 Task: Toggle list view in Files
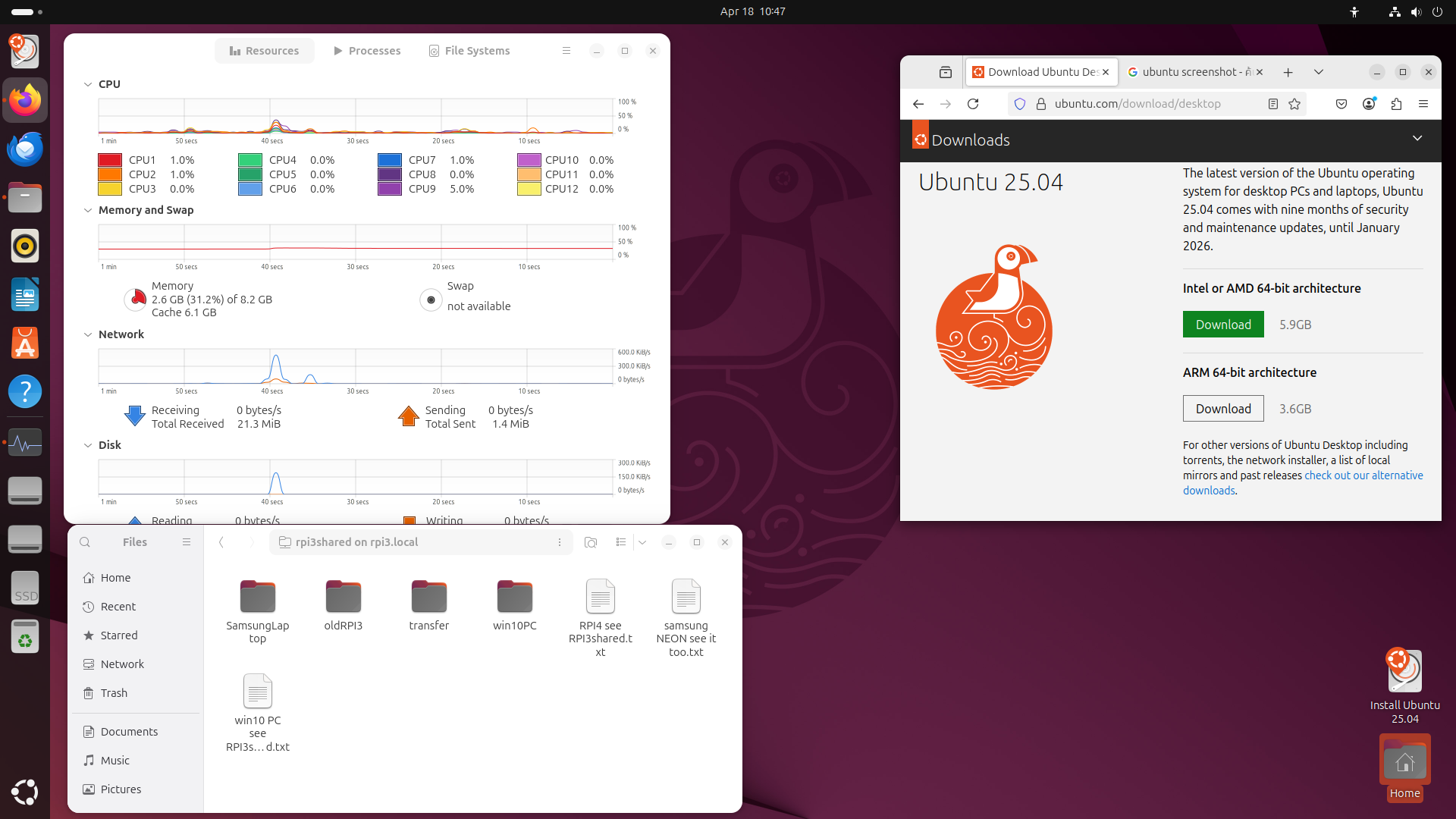621,542
